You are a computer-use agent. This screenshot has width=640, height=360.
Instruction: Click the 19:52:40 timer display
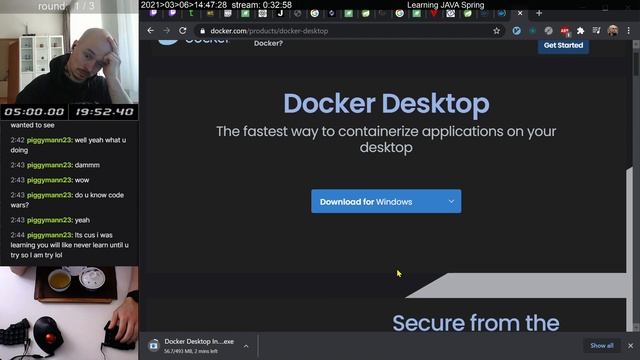[x=104, y=112]
